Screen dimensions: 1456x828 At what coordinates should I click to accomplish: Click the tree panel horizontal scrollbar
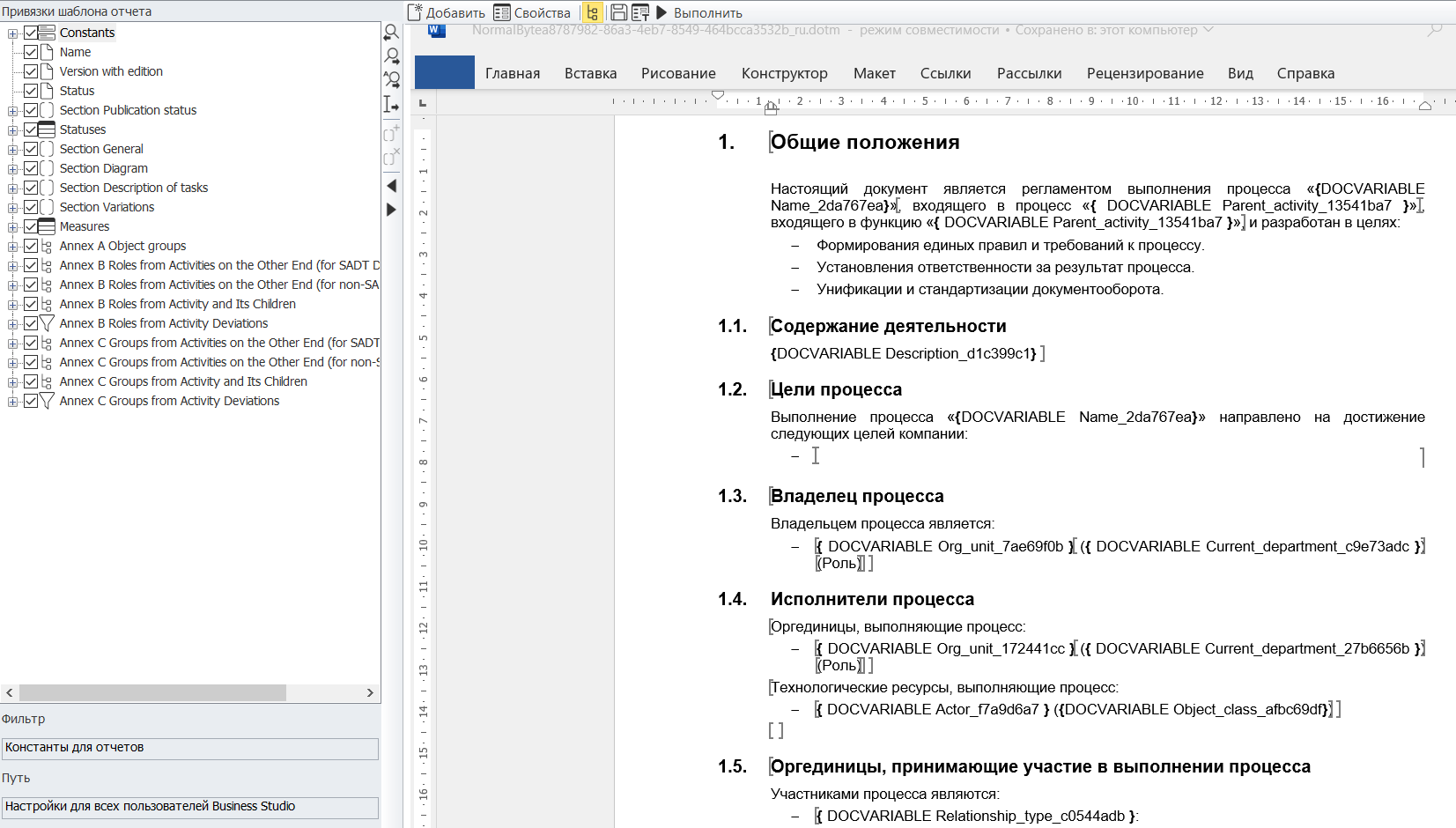click(152, 693)
